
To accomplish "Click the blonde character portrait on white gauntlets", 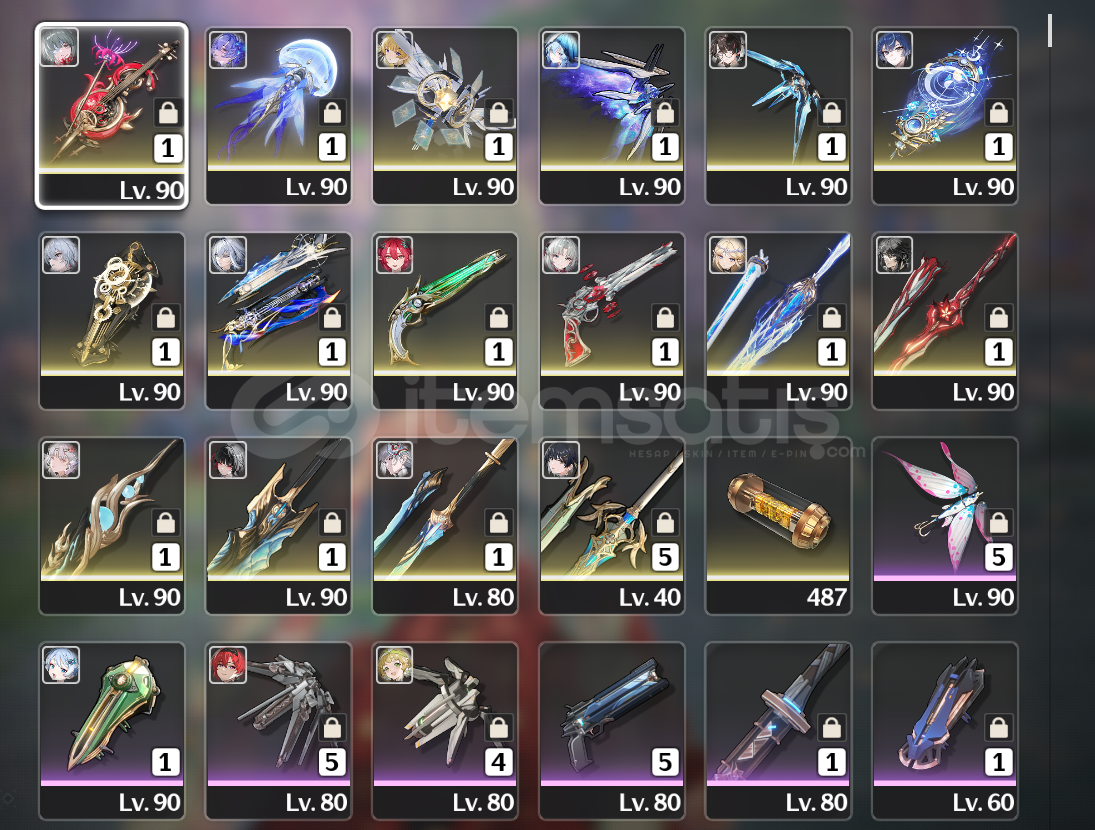I will 395,665.
